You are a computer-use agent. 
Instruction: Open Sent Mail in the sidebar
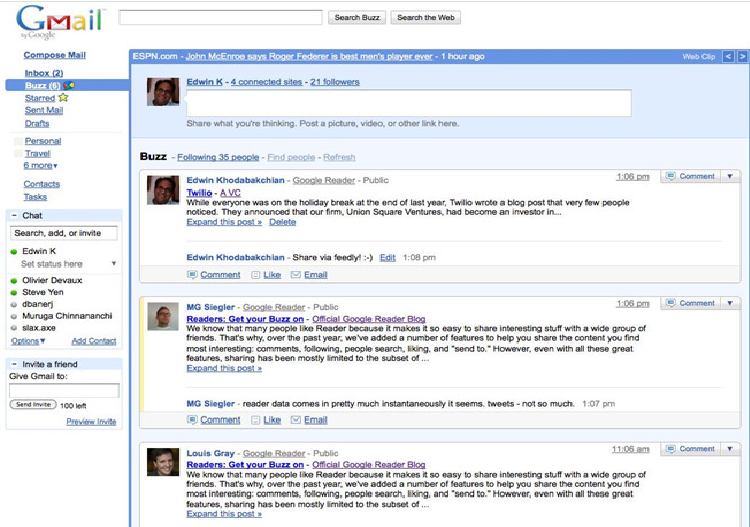(x=43, y=111)
